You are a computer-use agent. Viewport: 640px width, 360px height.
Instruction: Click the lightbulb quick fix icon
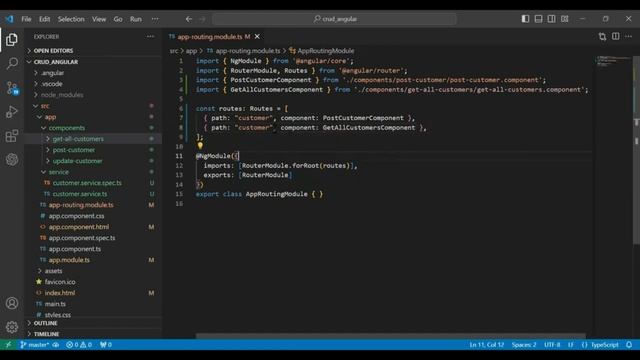point(200,145)
